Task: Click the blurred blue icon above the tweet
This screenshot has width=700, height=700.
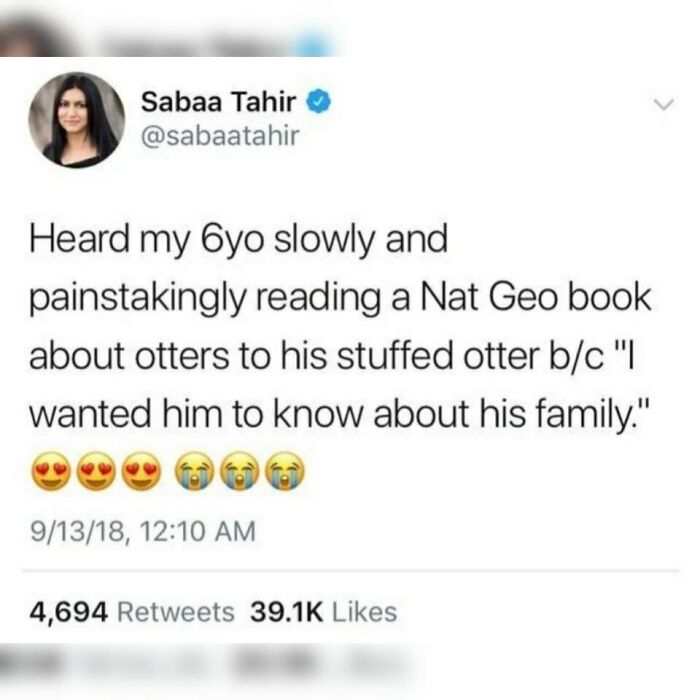Action: (315, 44)
